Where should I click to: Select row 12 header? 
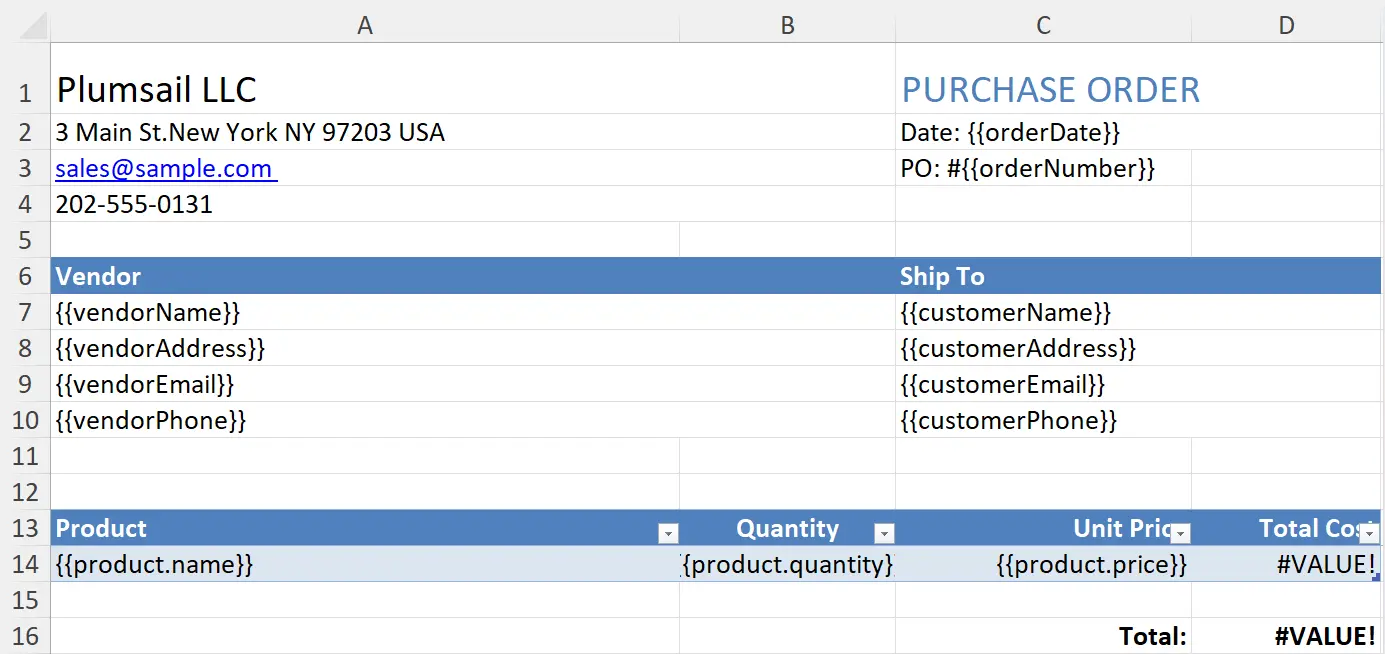point(25,492)
